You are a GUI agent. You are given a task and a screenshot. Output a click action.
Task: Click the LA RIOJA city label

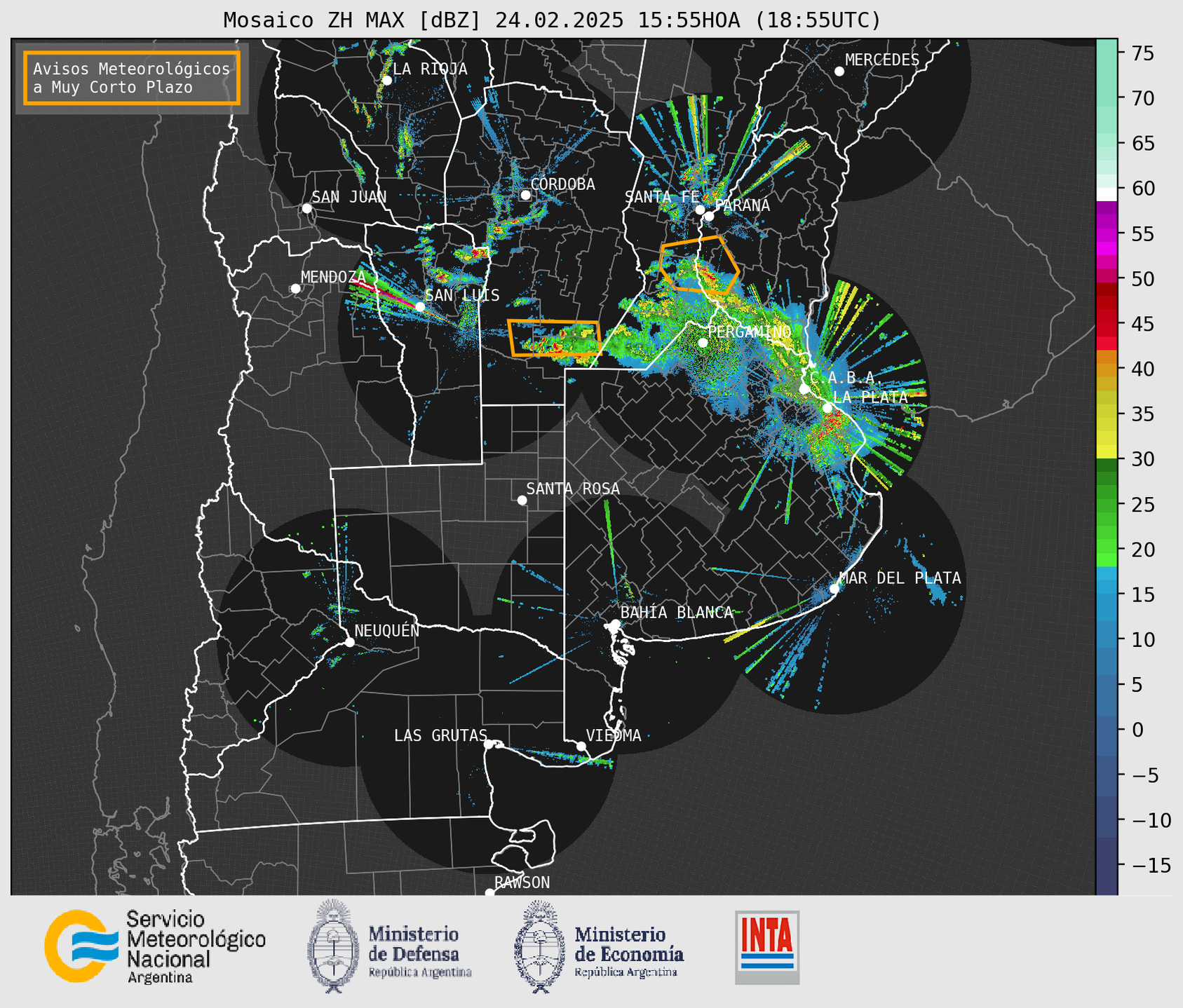coord(430,69)
